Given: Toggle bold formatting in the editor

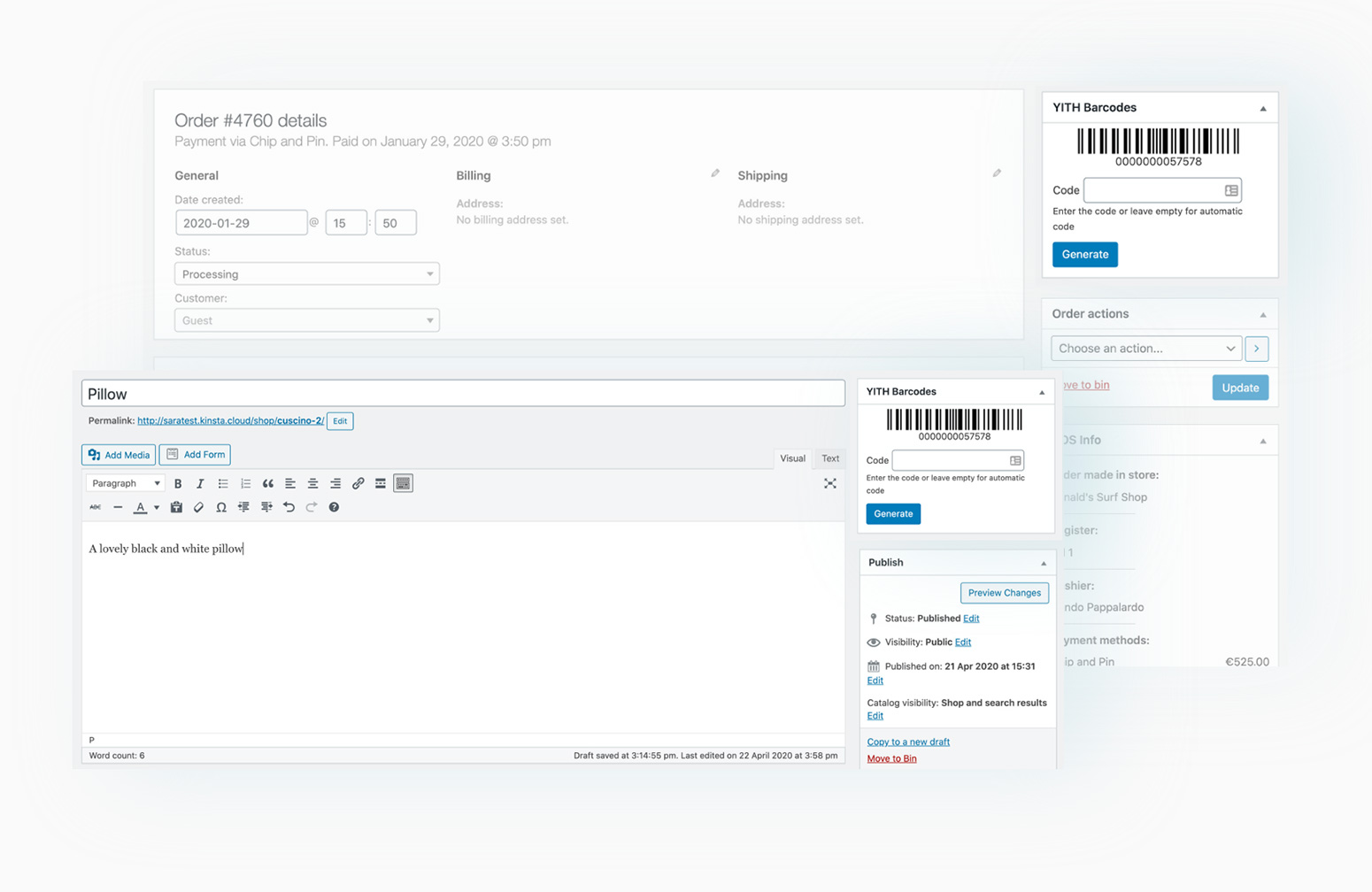Looking at the screenshot, I should (177, 483).
